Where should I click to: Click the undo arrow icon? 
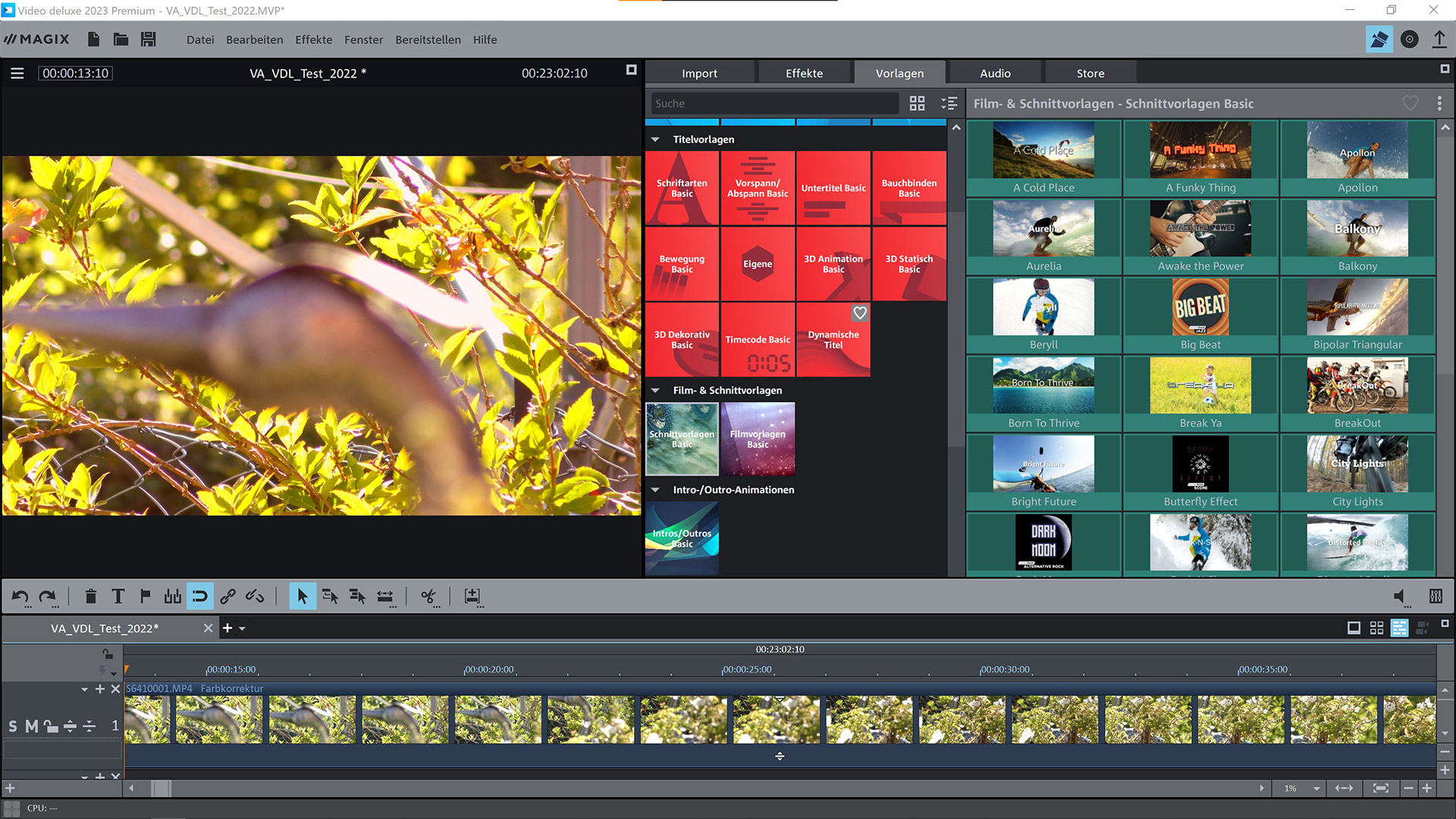pyautogui.click(x=20, y=597)
